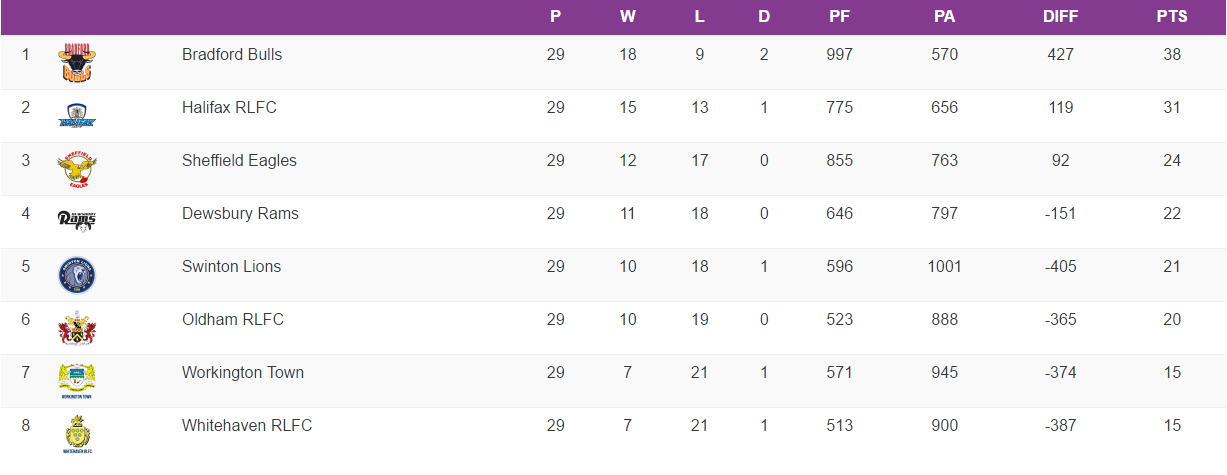Sort by the PF column header

pos(840,17)
